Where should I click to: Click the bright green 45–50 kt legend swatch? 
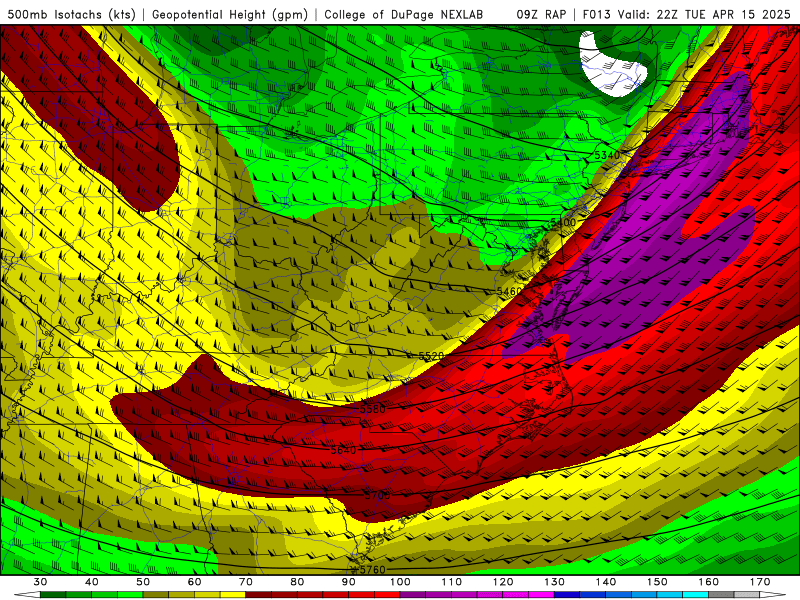130,595
